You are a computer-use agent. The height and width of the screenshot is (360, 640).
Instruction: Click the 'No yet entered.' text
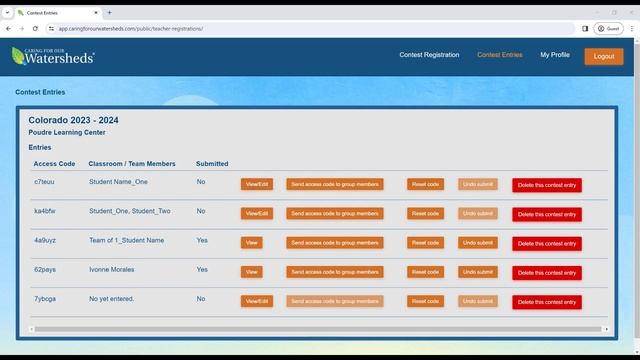111,299
